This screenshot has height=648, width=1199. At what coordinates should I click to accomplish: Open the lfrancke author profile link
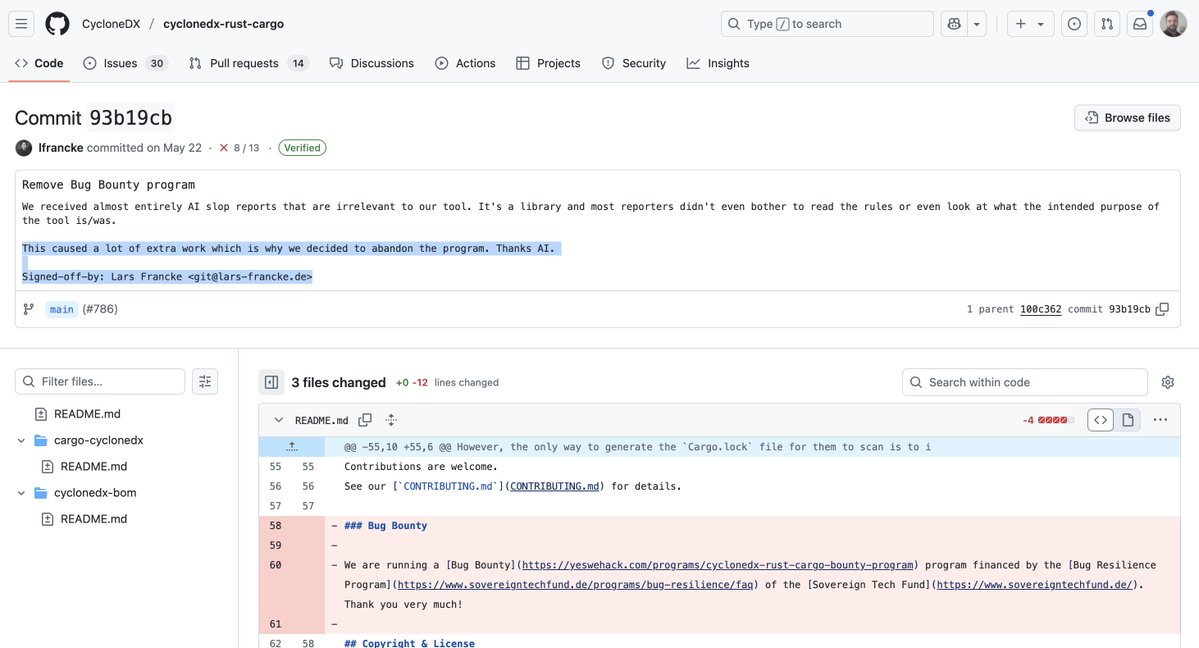click(x=60, y=148)
